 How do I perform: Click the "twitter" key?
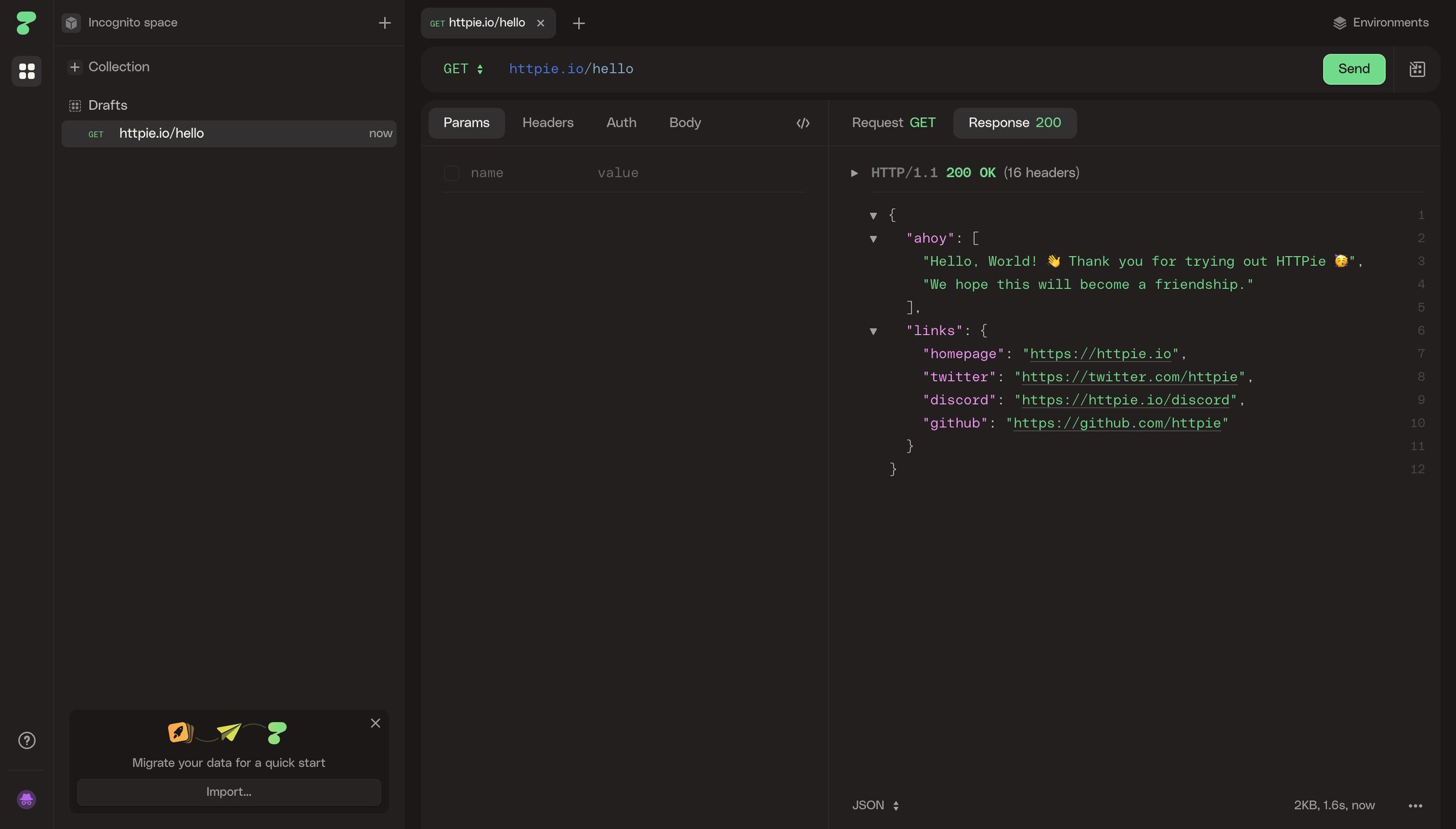[959, 377]
